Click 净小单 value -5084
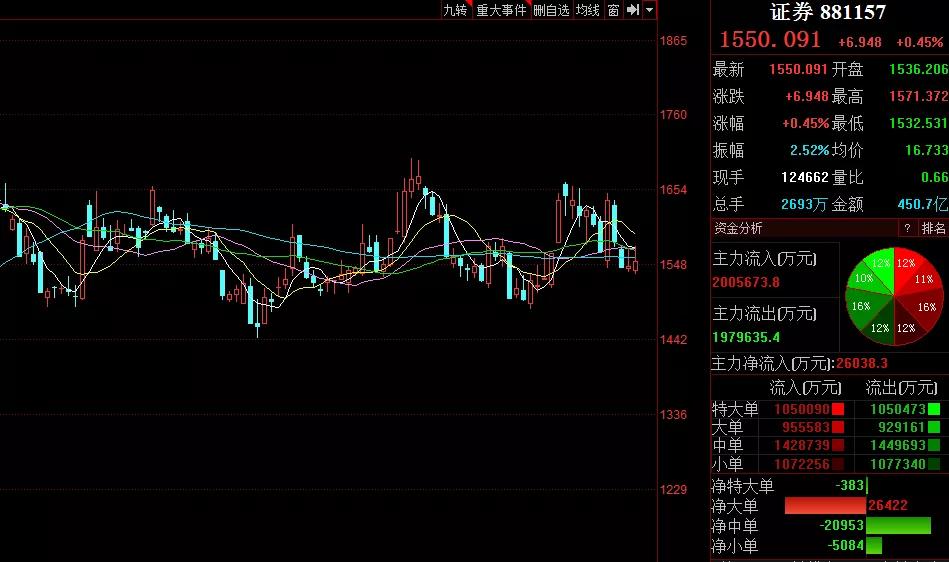Image resolution: width=949 pixels, height=562 pixels. tap(846, 545)
